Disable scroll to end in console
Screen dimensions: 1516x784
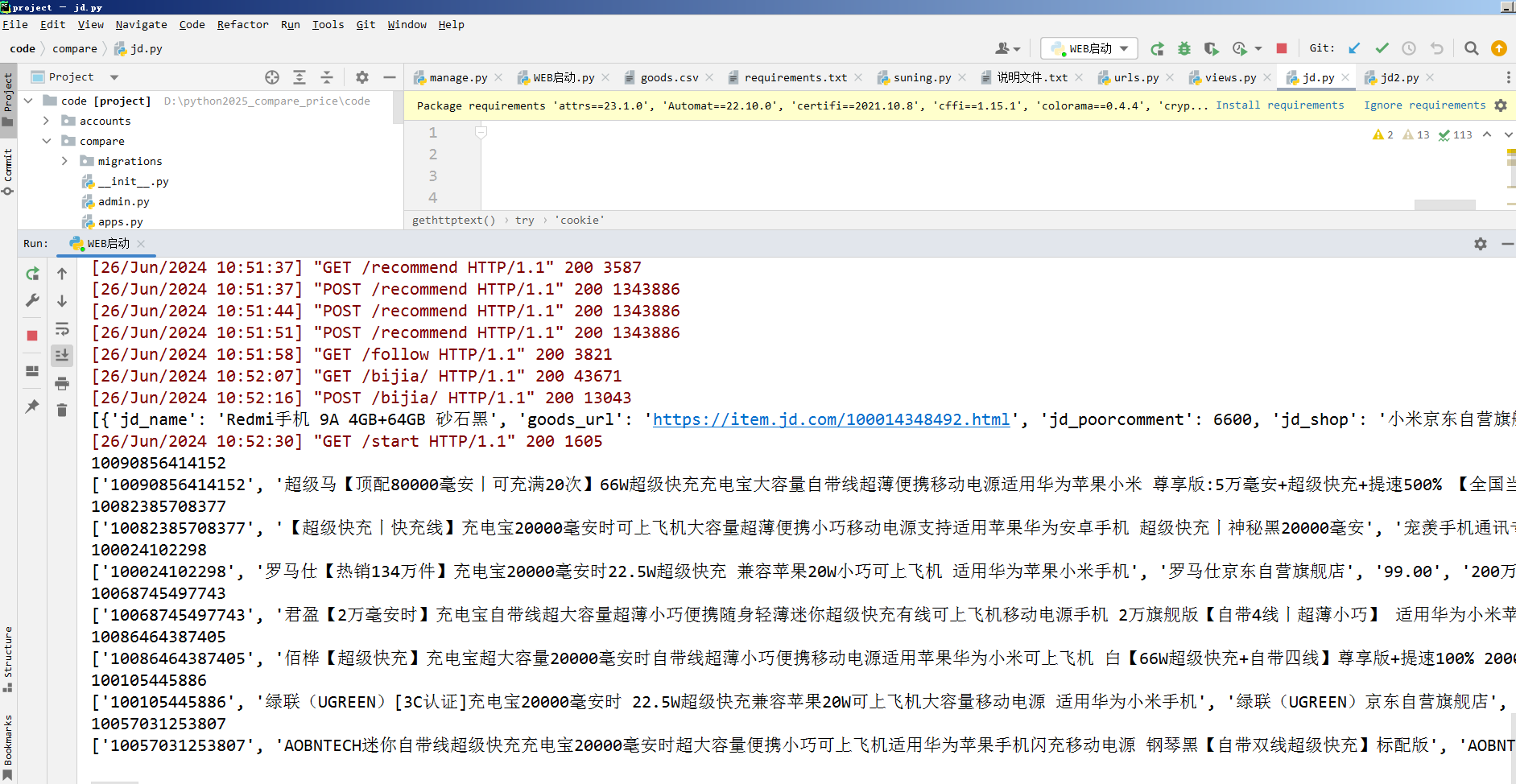click(x=62, y=355)
